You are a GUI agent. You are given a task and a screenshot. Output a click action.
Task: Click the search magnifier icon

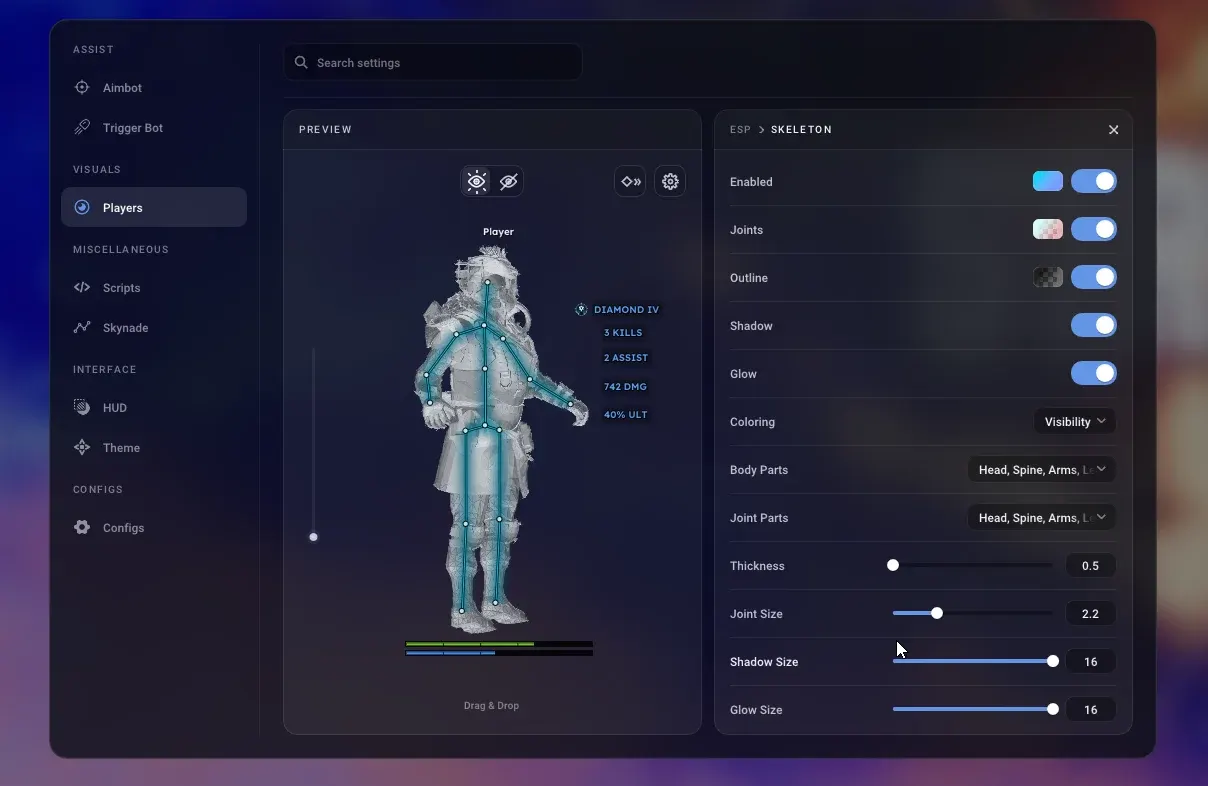pyautogui.click(x=301, y=62)
